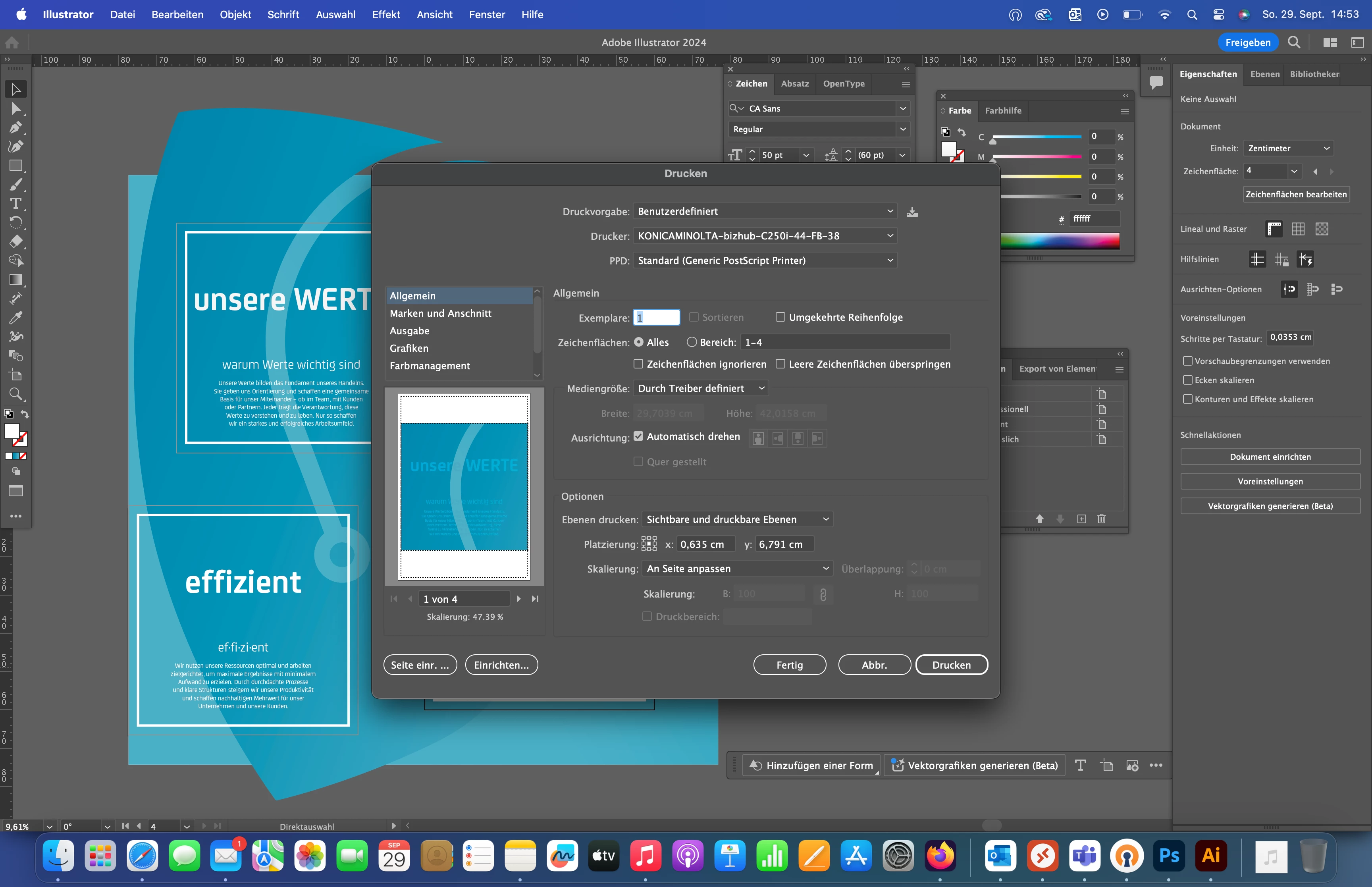Click the Exemplare input field
Screen dimensions: 1372x887
[656, 317]
